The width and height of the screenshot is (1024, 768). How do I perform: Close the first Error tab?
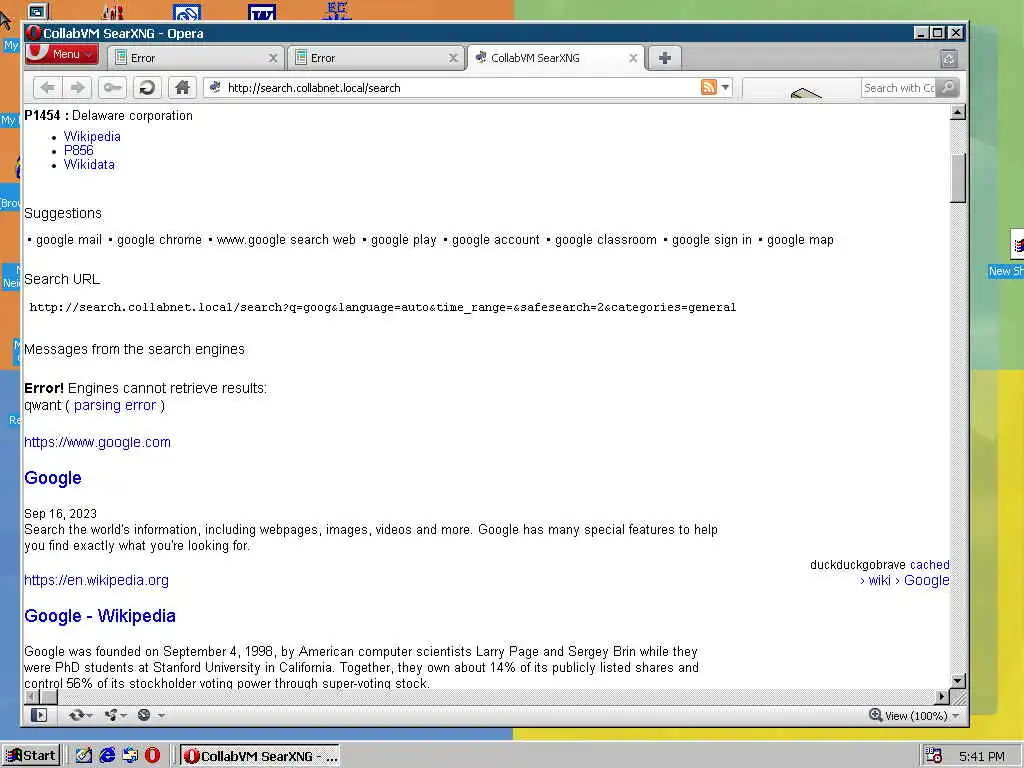click(x=273, y=58)
